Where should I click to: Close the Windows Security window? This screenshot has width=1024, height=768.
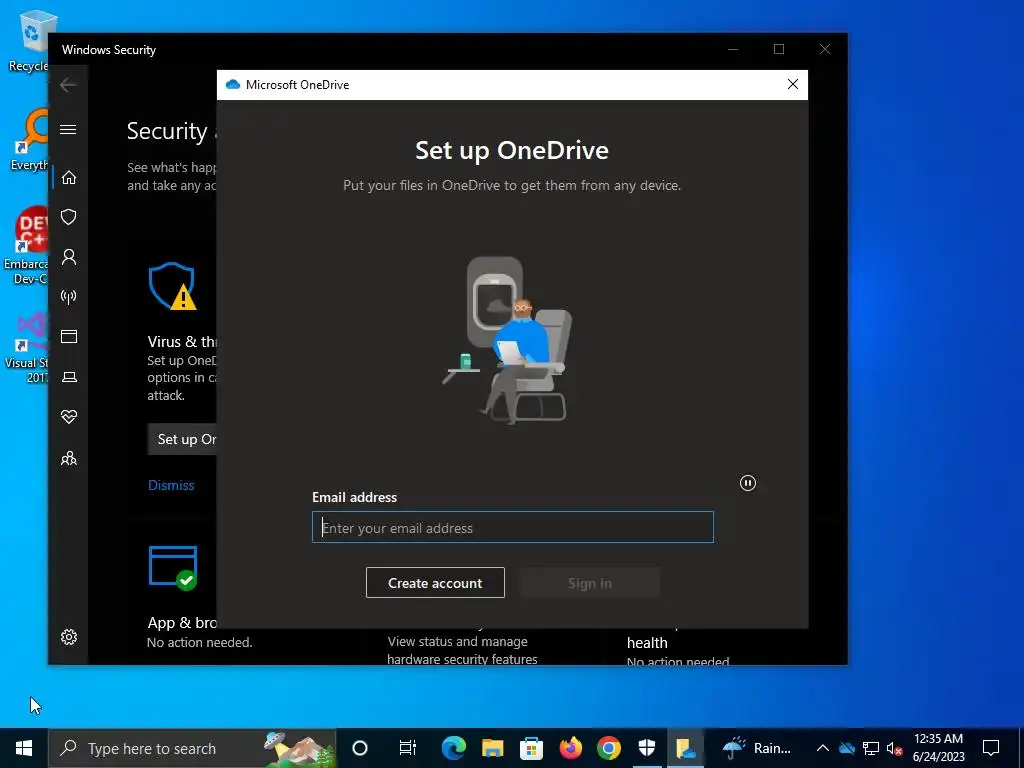click(825, 50)
